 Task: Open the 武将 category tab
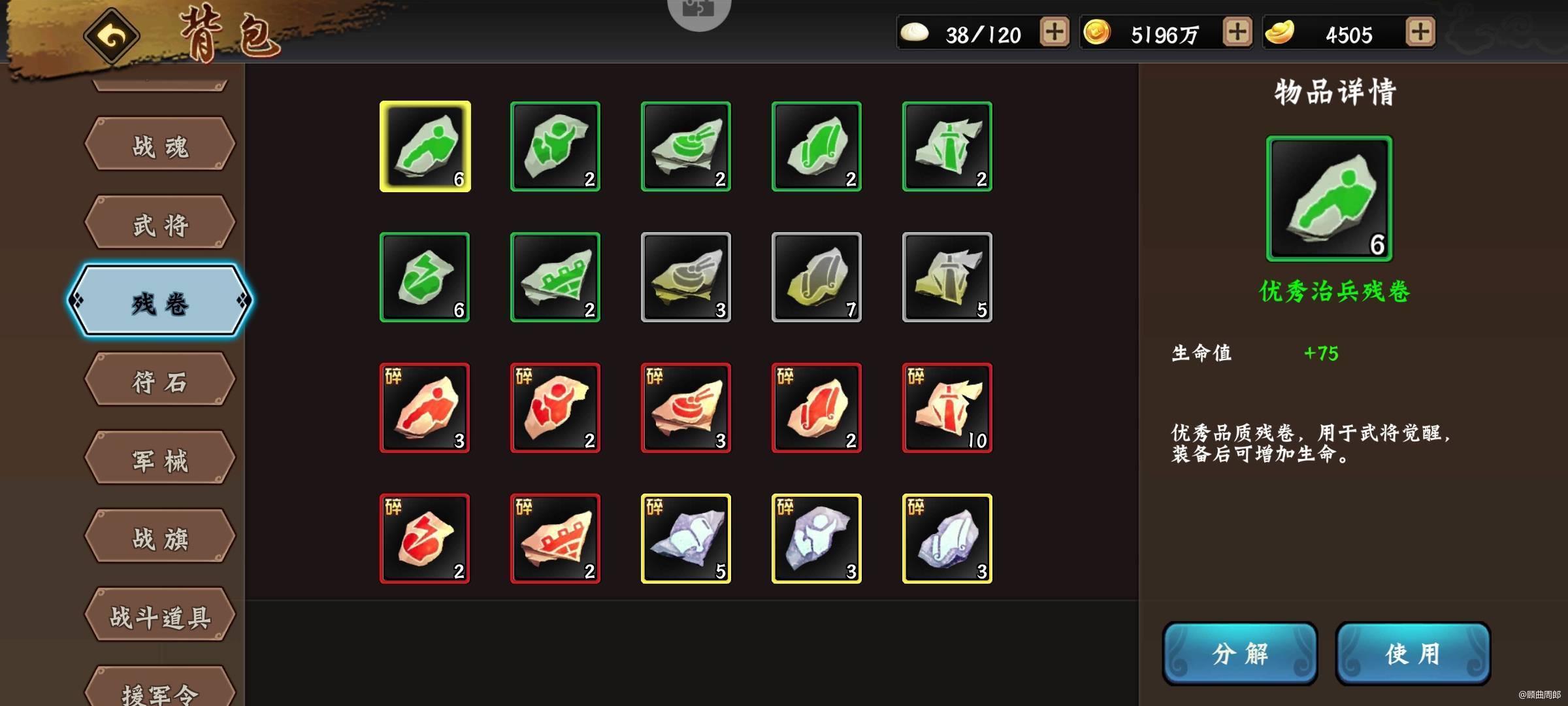160,223
